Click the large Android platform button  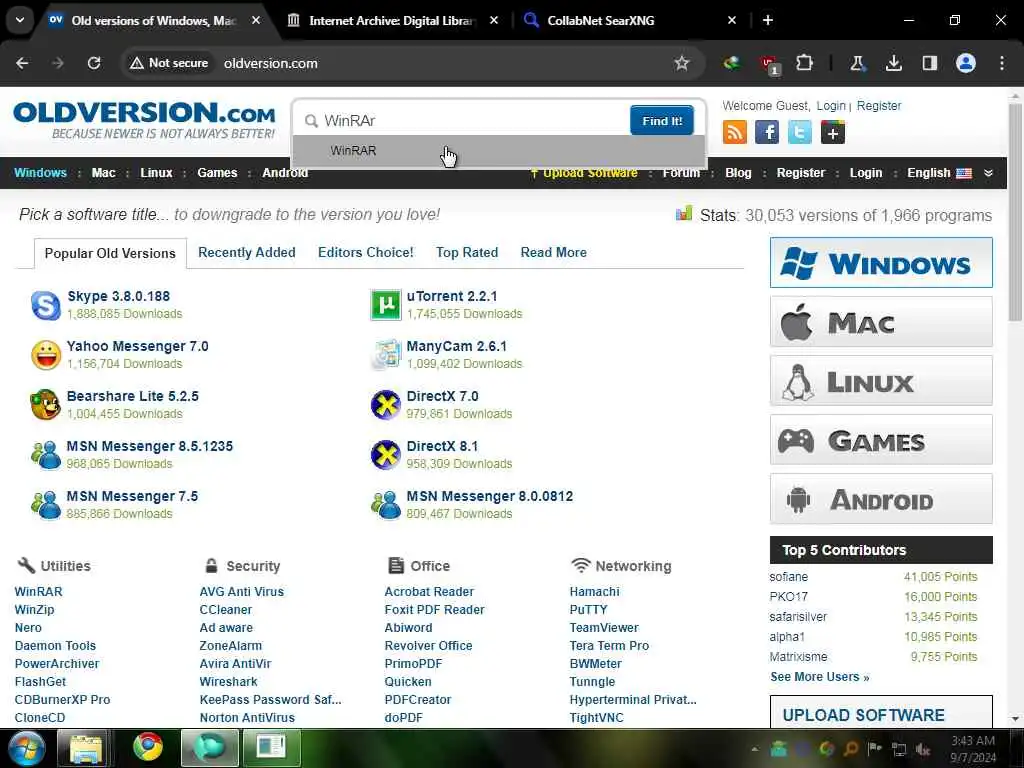(881, 500)
